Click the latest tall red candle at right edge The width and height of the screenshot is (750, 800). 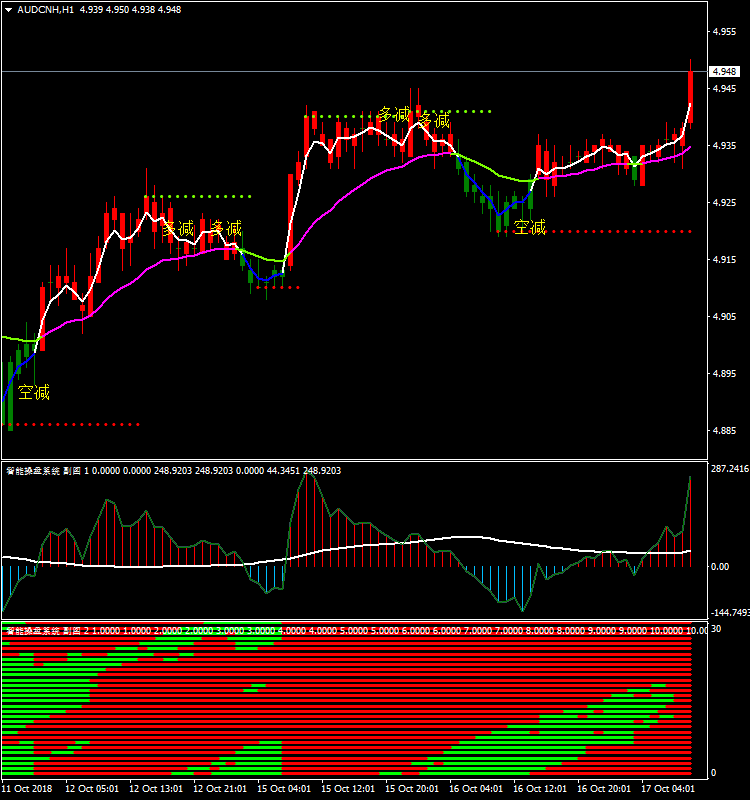[690, 95]
